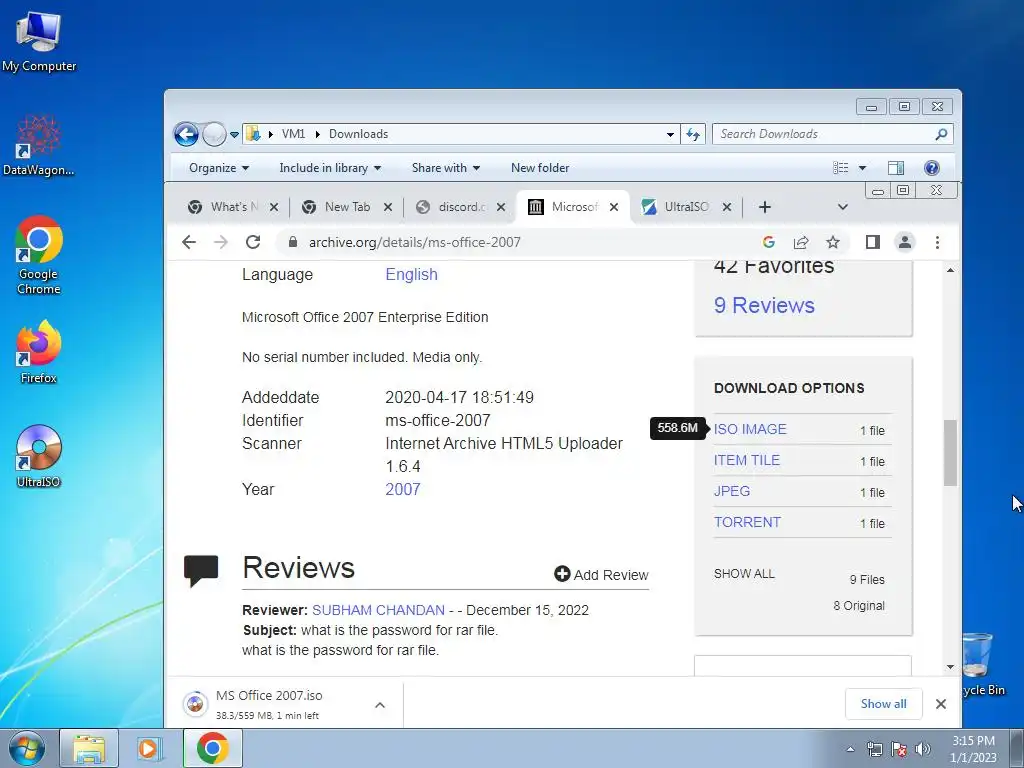This screenshot has height=768, width=1024.
Task: Go back in Chrome
Action: click(189, 242)
